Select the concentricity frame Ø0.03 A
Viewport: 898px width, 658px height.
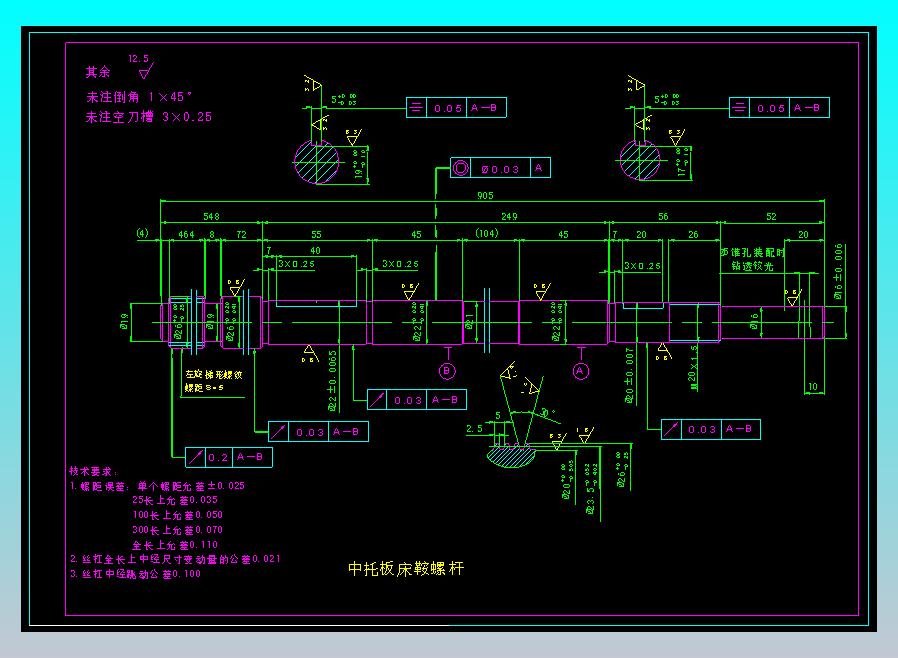(x=500, y=168)
